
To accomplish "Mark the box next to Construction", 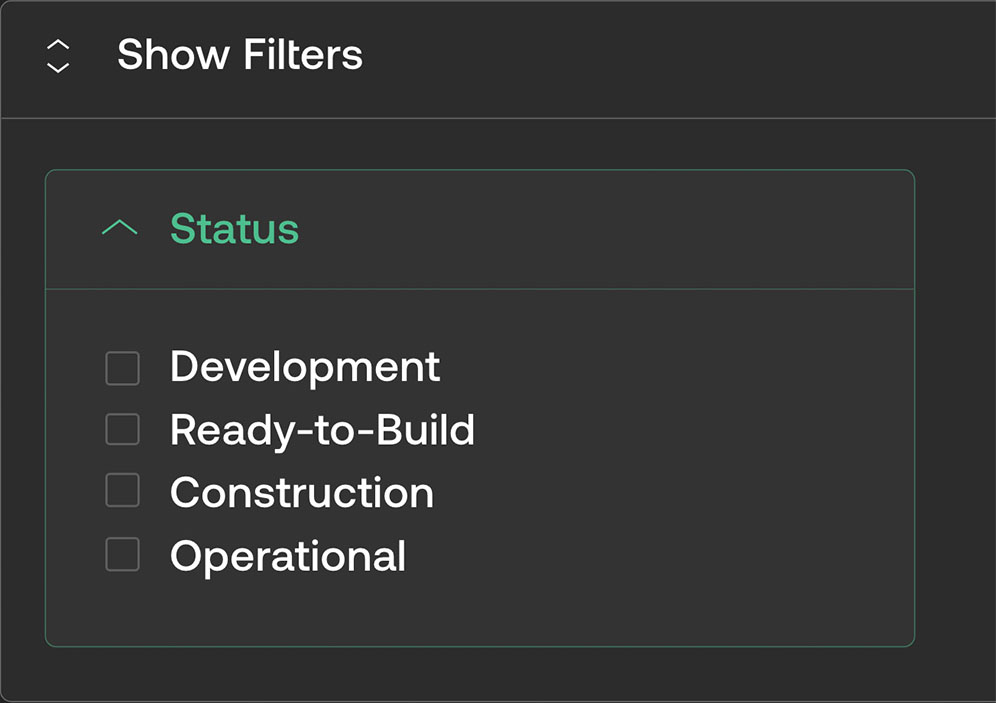I will pyautogui.click(x=122, y=491).
